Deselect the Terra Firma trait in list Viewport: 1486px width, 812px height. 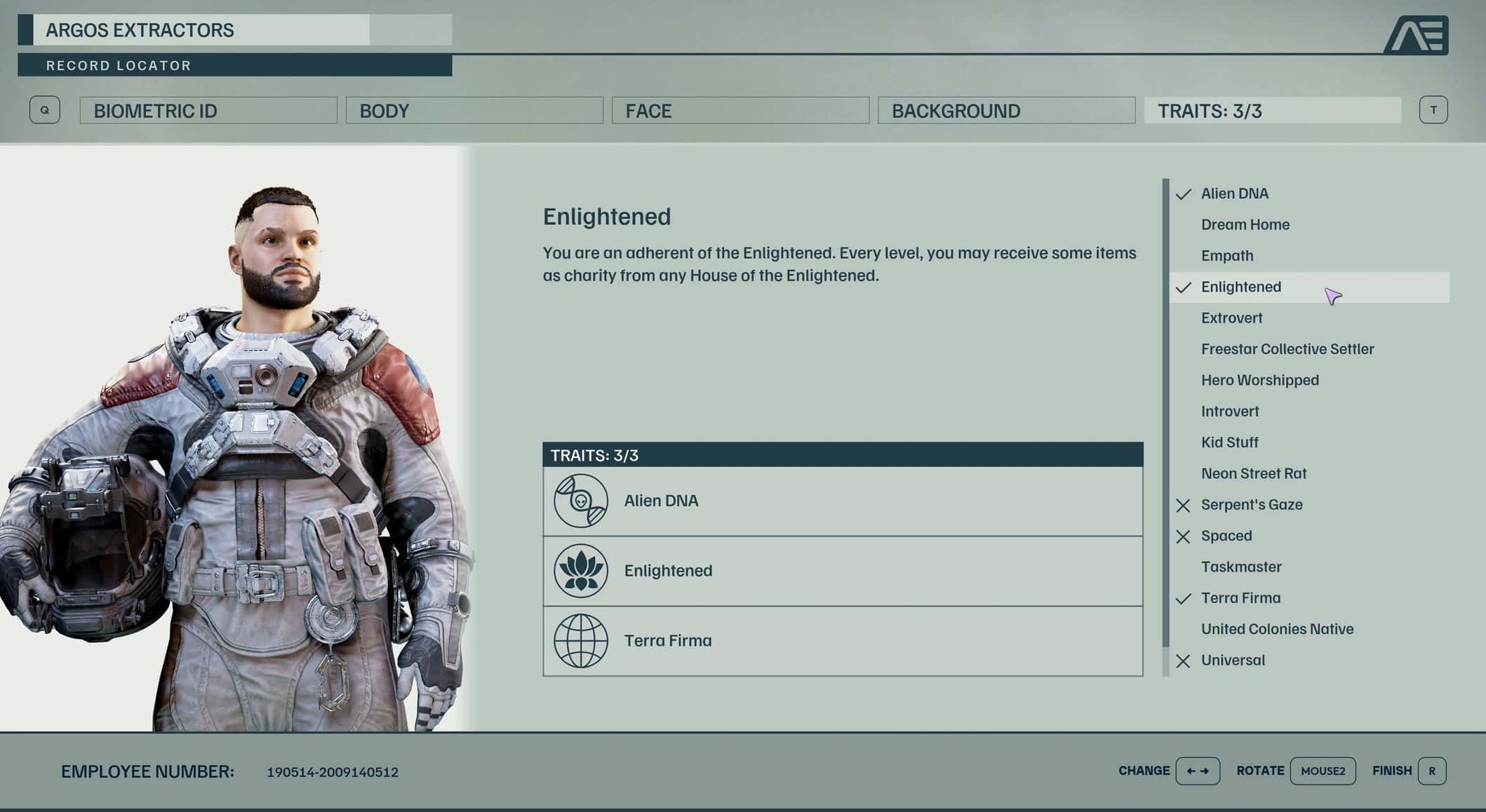coord(1240,598)
